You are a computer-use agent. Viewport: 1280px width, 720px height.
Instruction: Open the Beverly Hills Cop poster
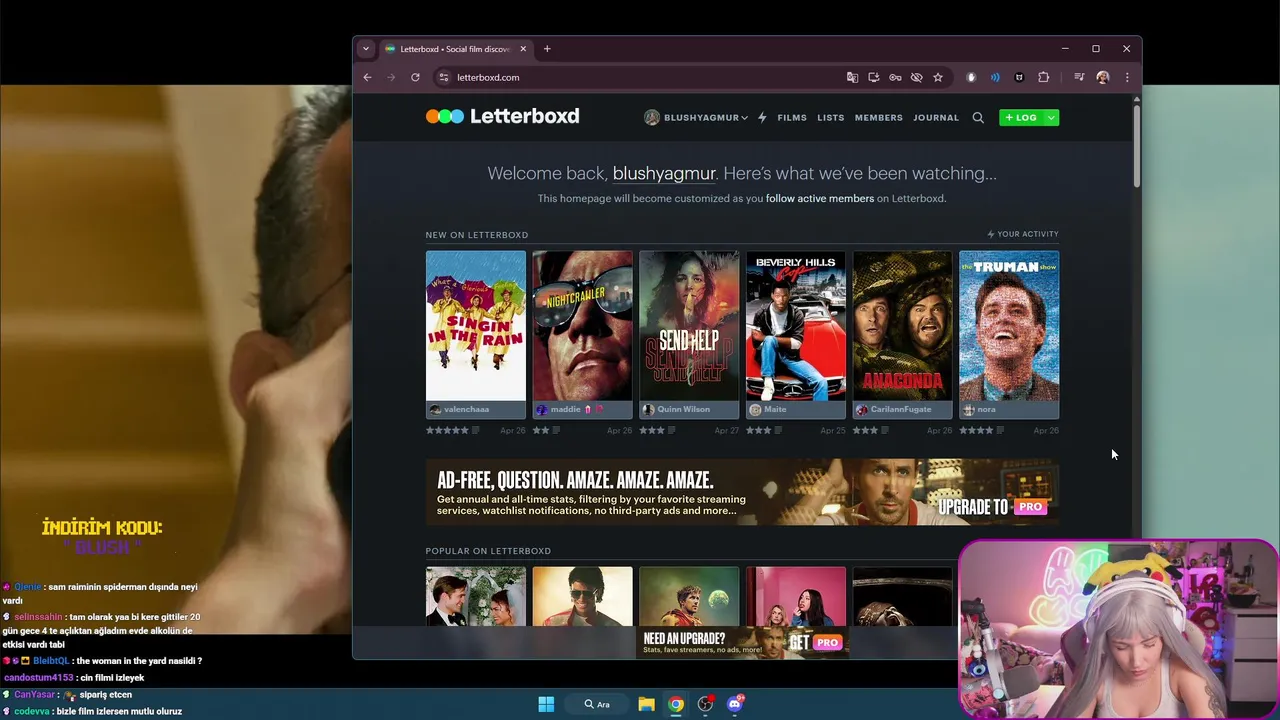tap(796, 326)
